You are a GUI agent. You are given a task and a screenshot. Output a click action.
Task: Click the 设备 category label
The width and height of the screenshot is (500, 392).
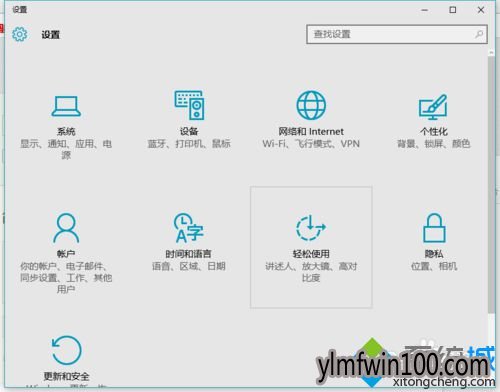click(189, 131)
